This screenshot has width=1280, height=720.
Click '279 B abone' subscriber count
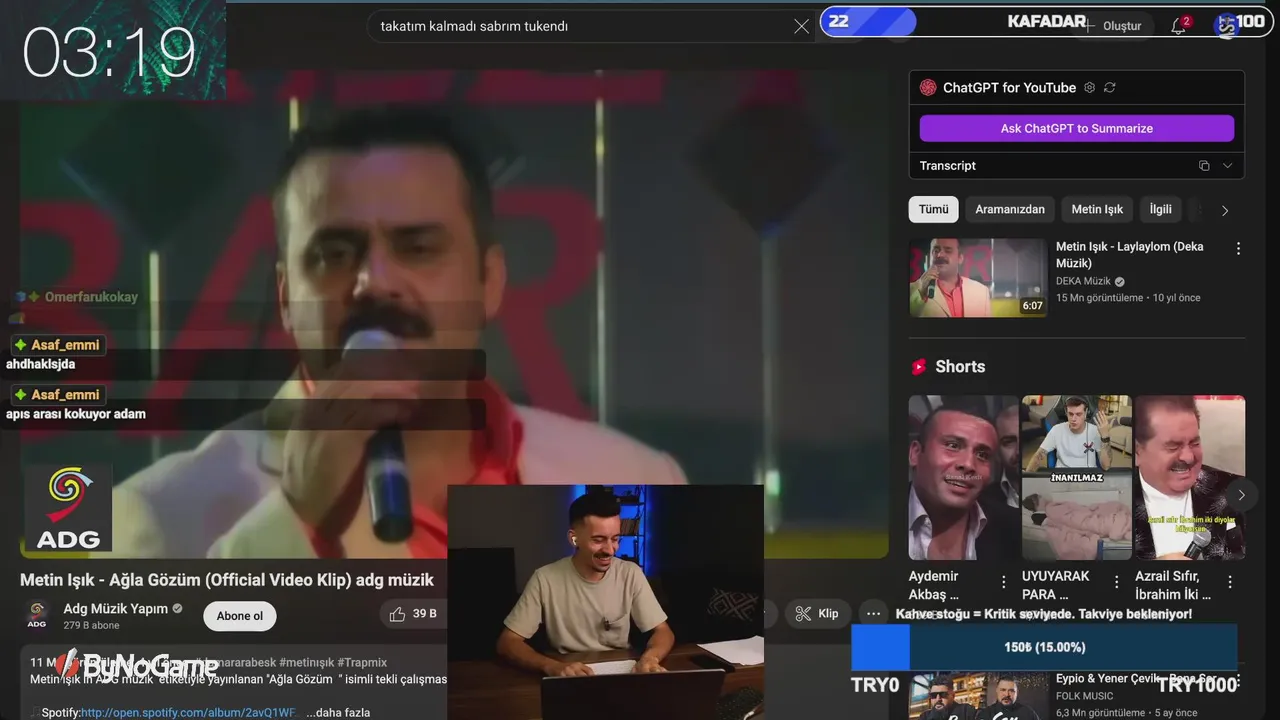coord(91,626)
